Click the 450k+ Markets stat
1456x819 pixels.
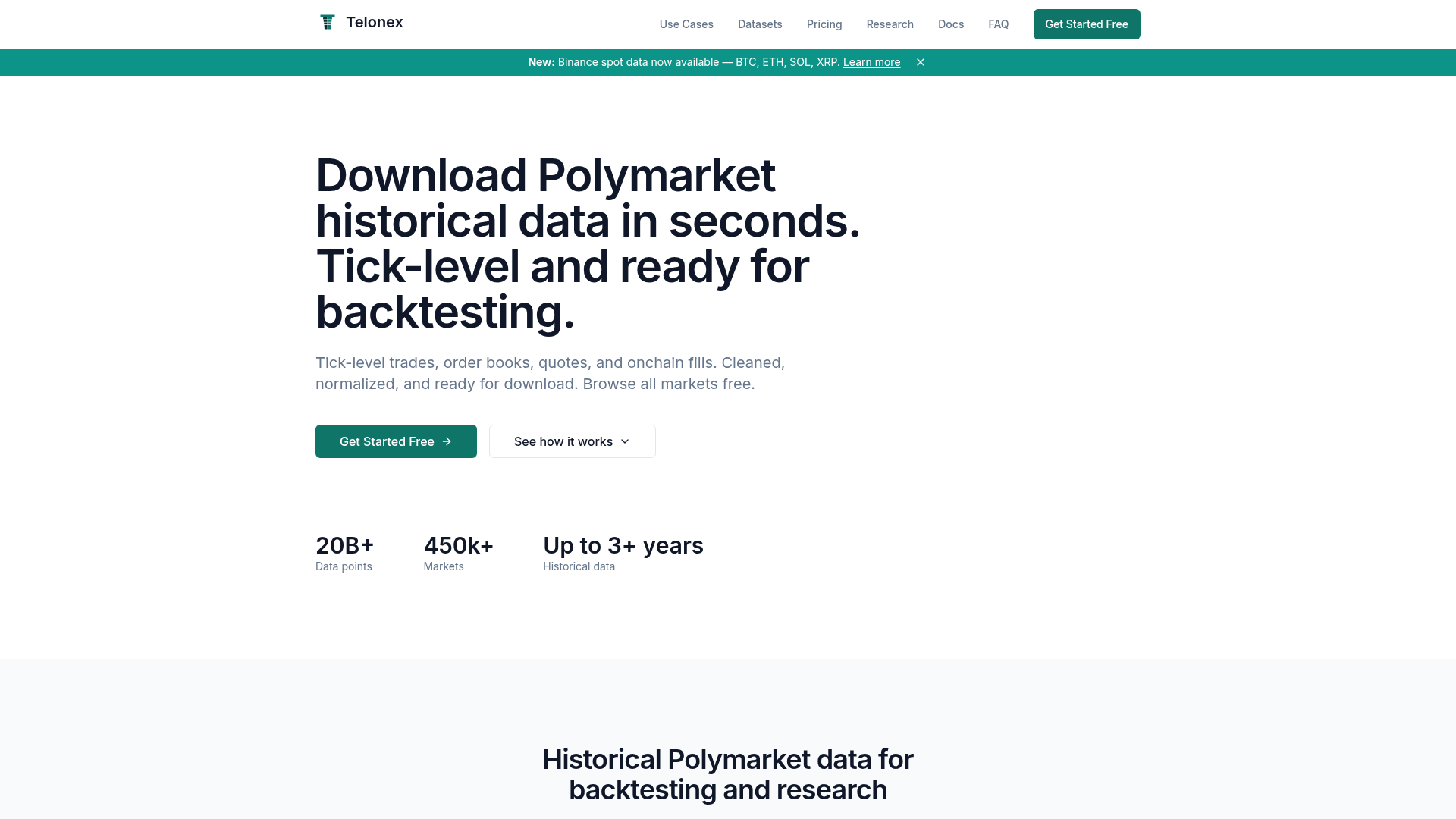click(458, 554)
